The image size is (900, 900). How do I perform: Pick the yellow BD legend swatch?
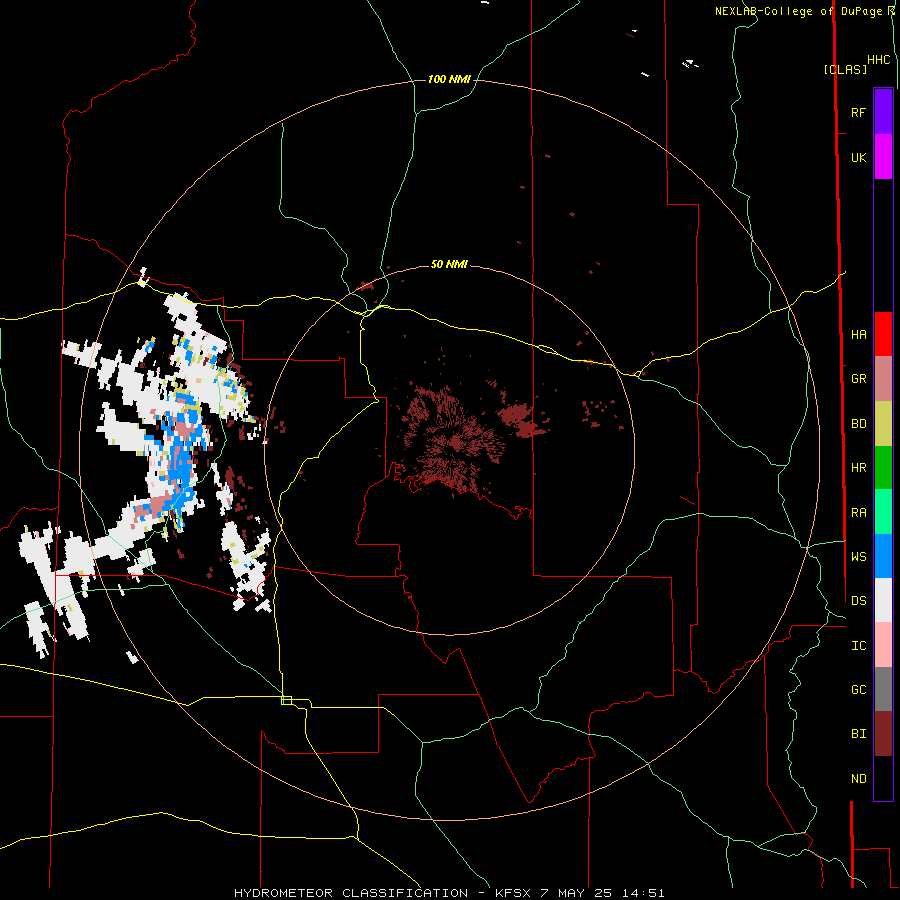pyautogui.click(x=883, y=424)
